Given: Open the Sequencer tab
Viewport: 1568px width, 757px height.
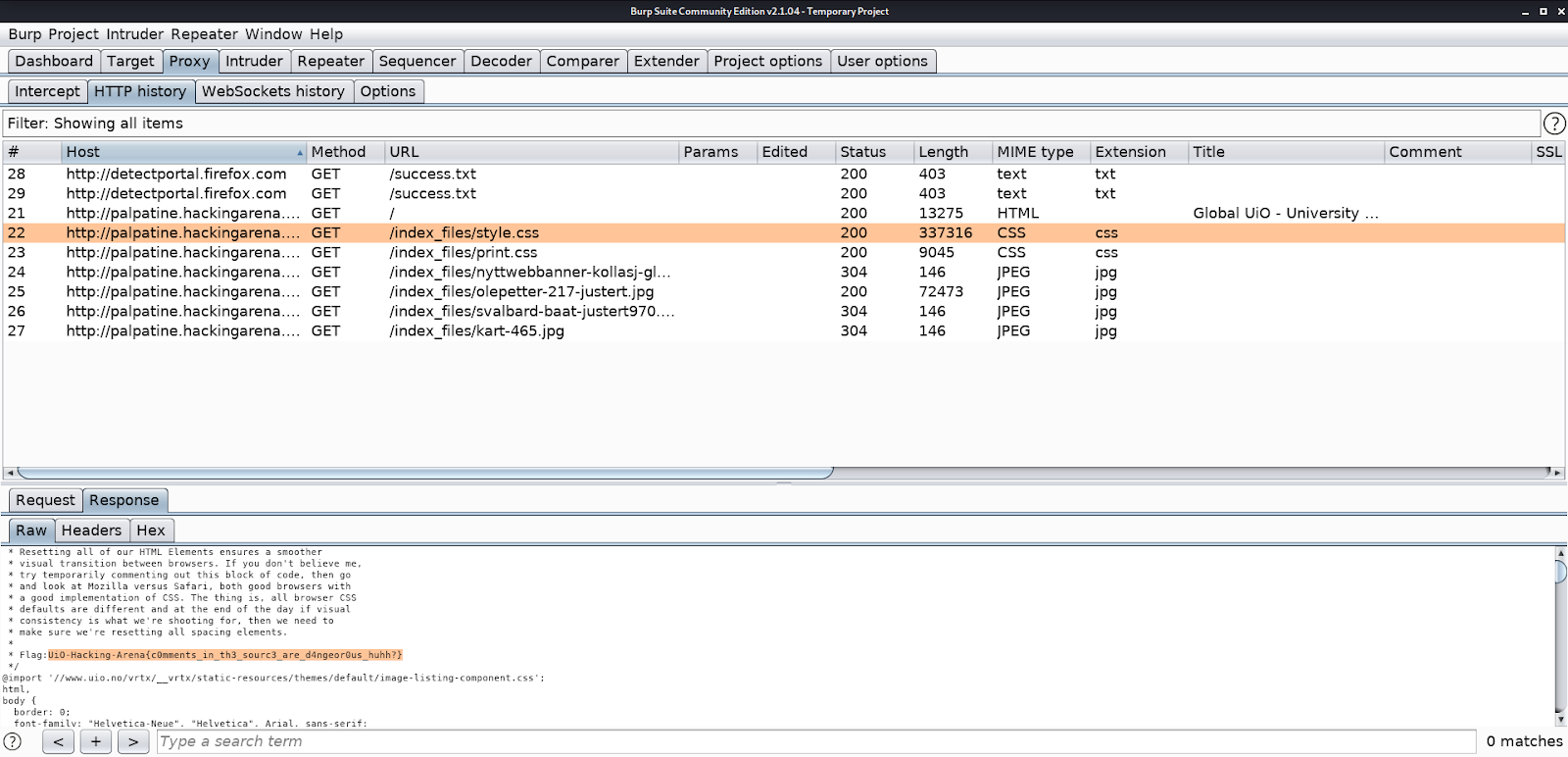Looking at the screenshot, I should [x=416, y=61].
